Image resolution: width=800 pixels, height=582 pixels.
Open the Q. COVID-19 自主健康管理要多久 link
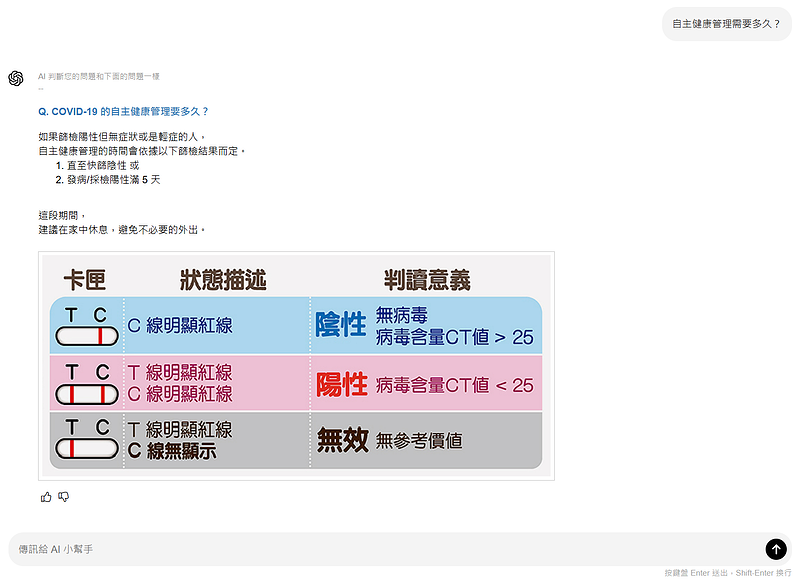tap(123, 111)
